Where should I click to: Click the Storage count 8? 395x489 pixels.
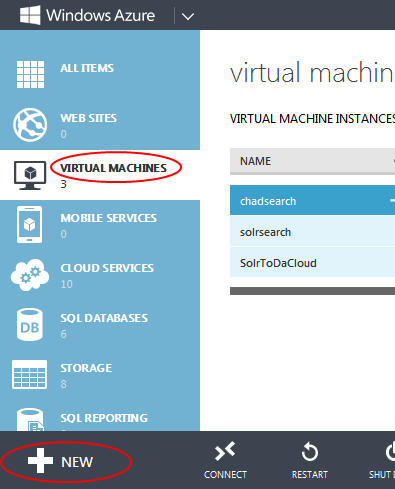[63, 384]
